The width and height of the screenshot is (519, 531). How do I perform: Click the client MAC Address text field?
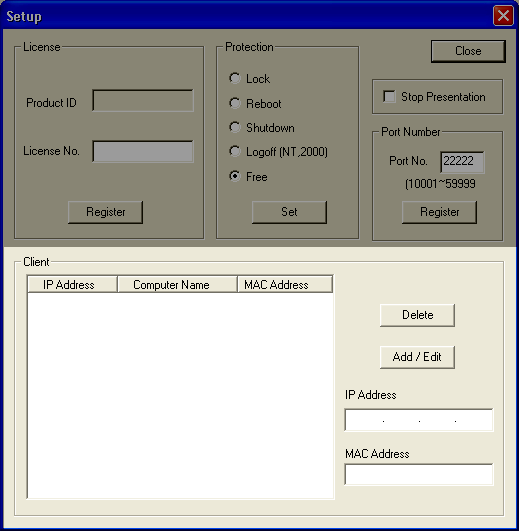[x=419, y=474]
